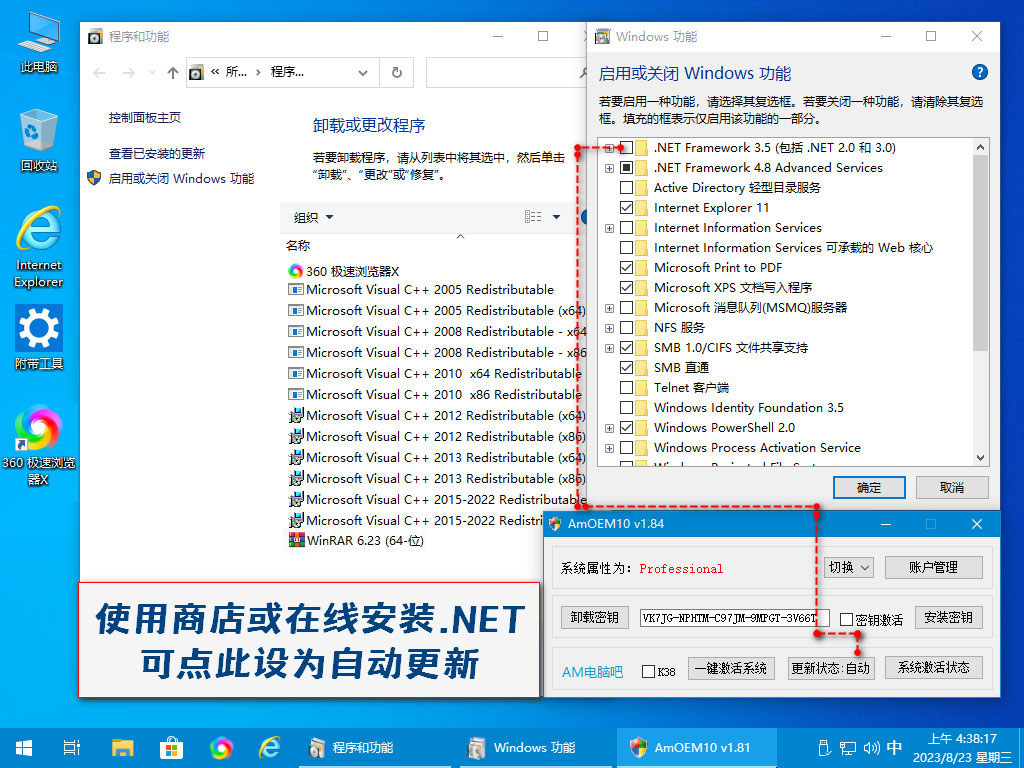
Task: Open the address bar history dropdown
Action: [363, 72]
